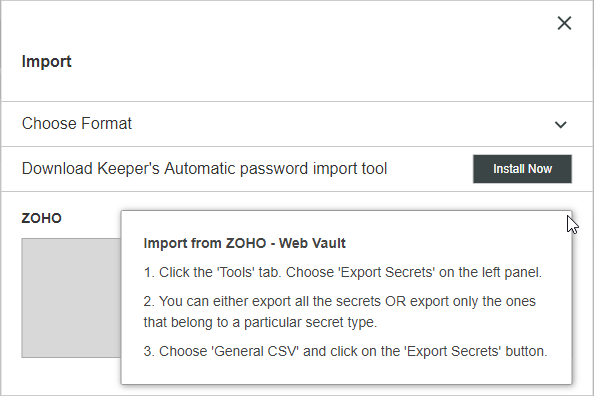
Task: Click step 2 instruction about exporting all secrets
Action: click(x=339, y=311)
